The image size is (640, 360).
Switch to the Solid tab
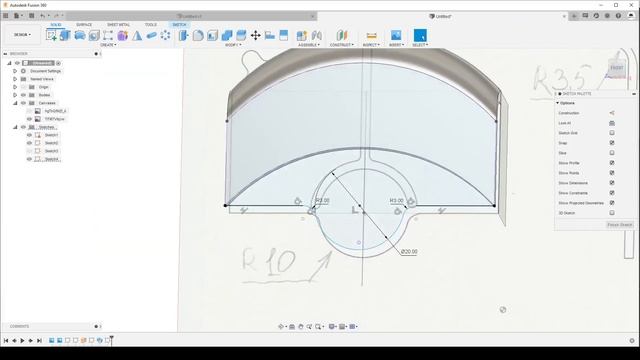coord(56,25)
